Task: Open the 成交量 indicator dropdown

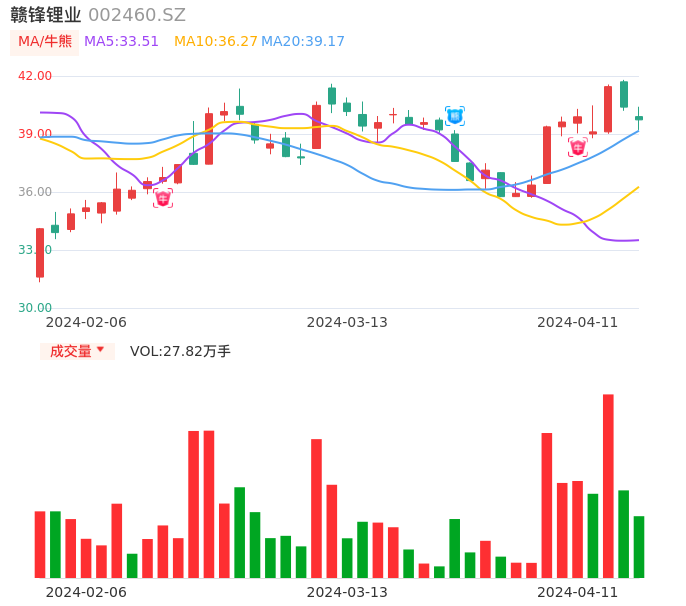Action: coord(77,351)
